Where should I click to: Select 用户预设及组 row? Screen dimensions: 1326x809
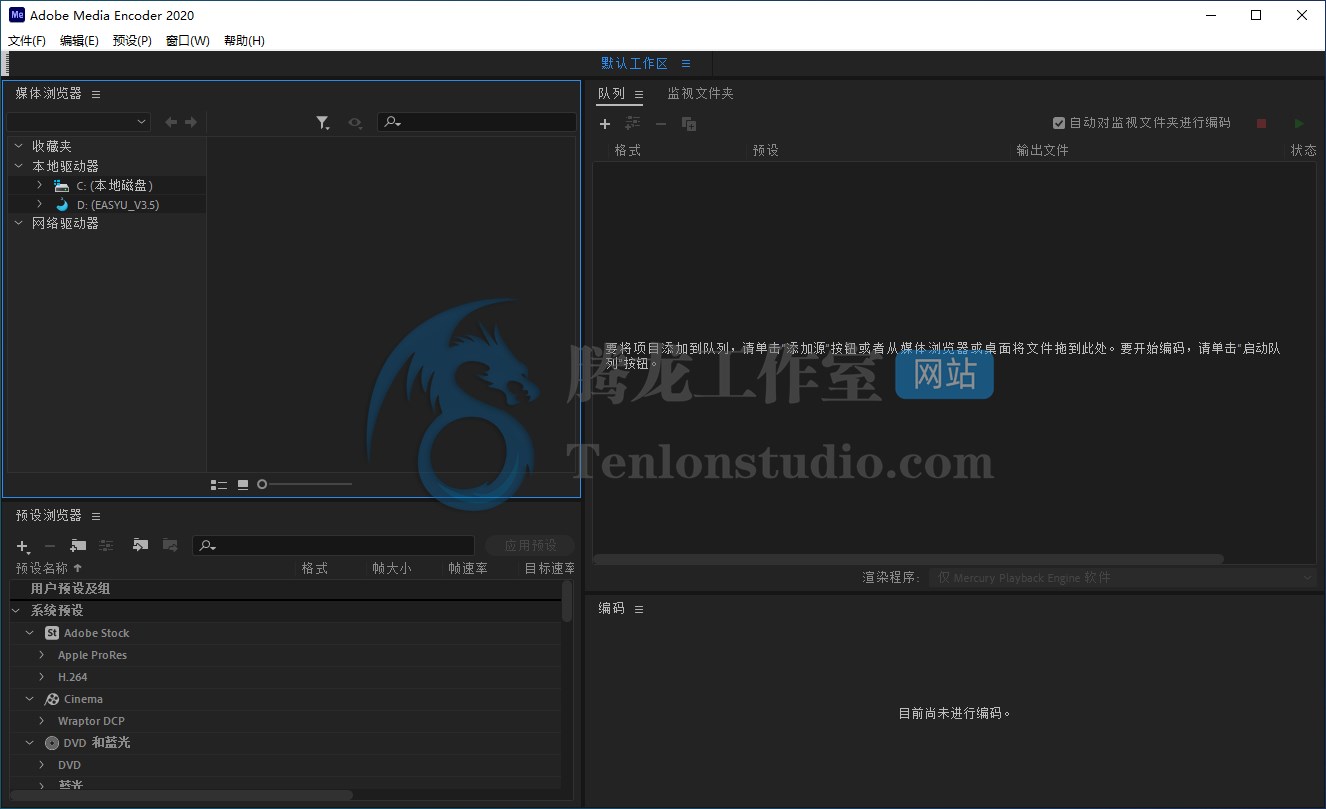285,589
